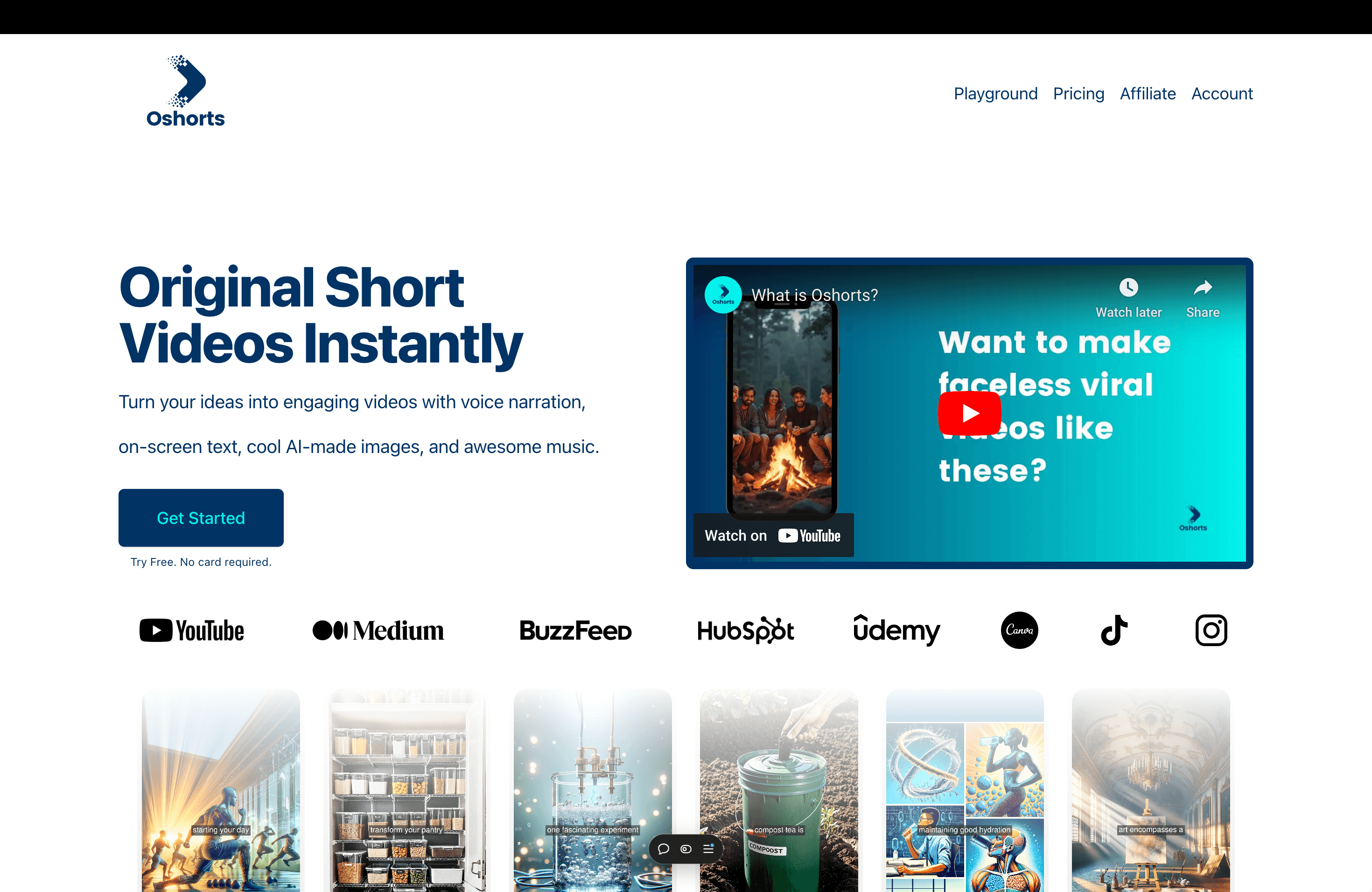Go to the Pricing page
The image size is (1372, 892).
pos(1078,93)
